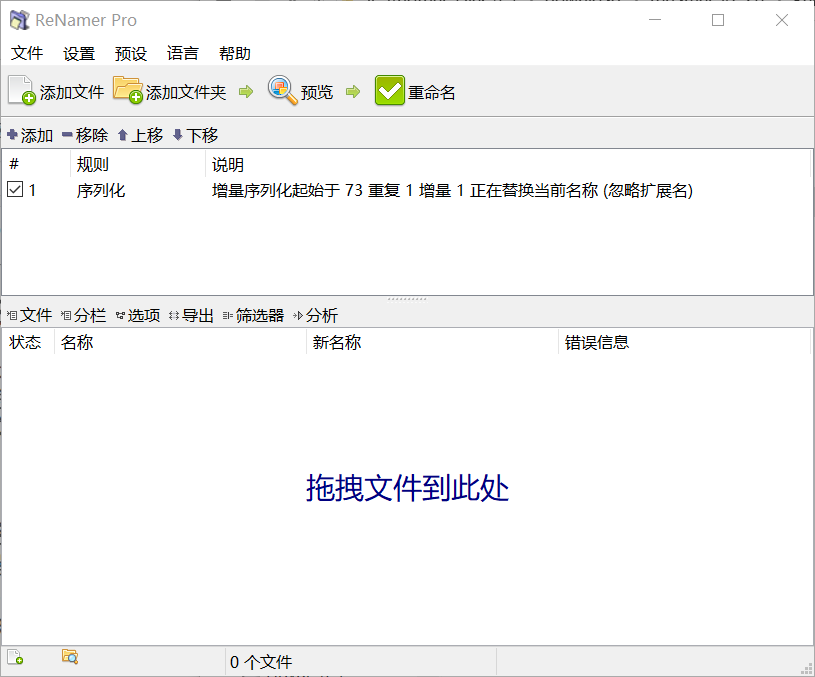Uncheck the rule 1 checkbox
The width and height of the screenshot is (815, 677).
pos(15,189)
